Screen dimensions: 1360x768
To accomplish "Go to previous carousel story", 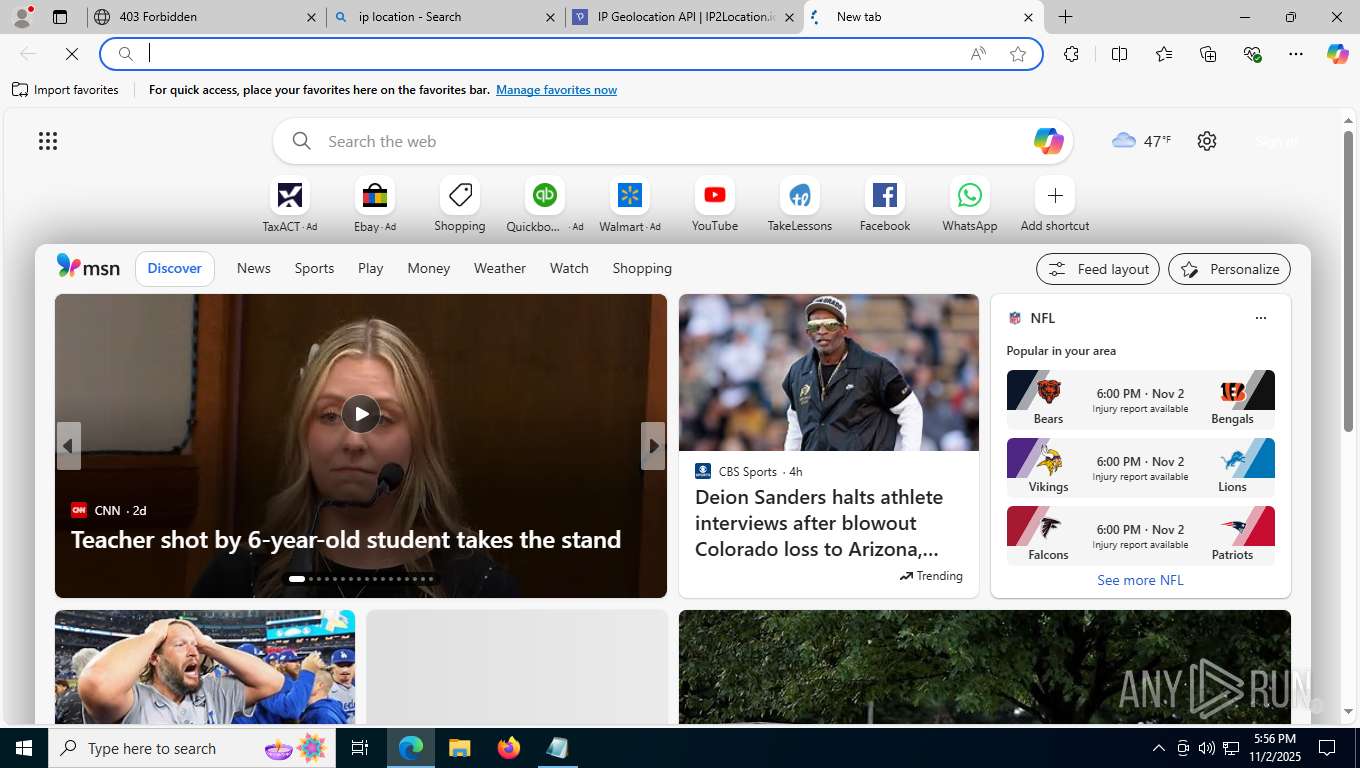I will pyautogui.click(x=69, y=446).
